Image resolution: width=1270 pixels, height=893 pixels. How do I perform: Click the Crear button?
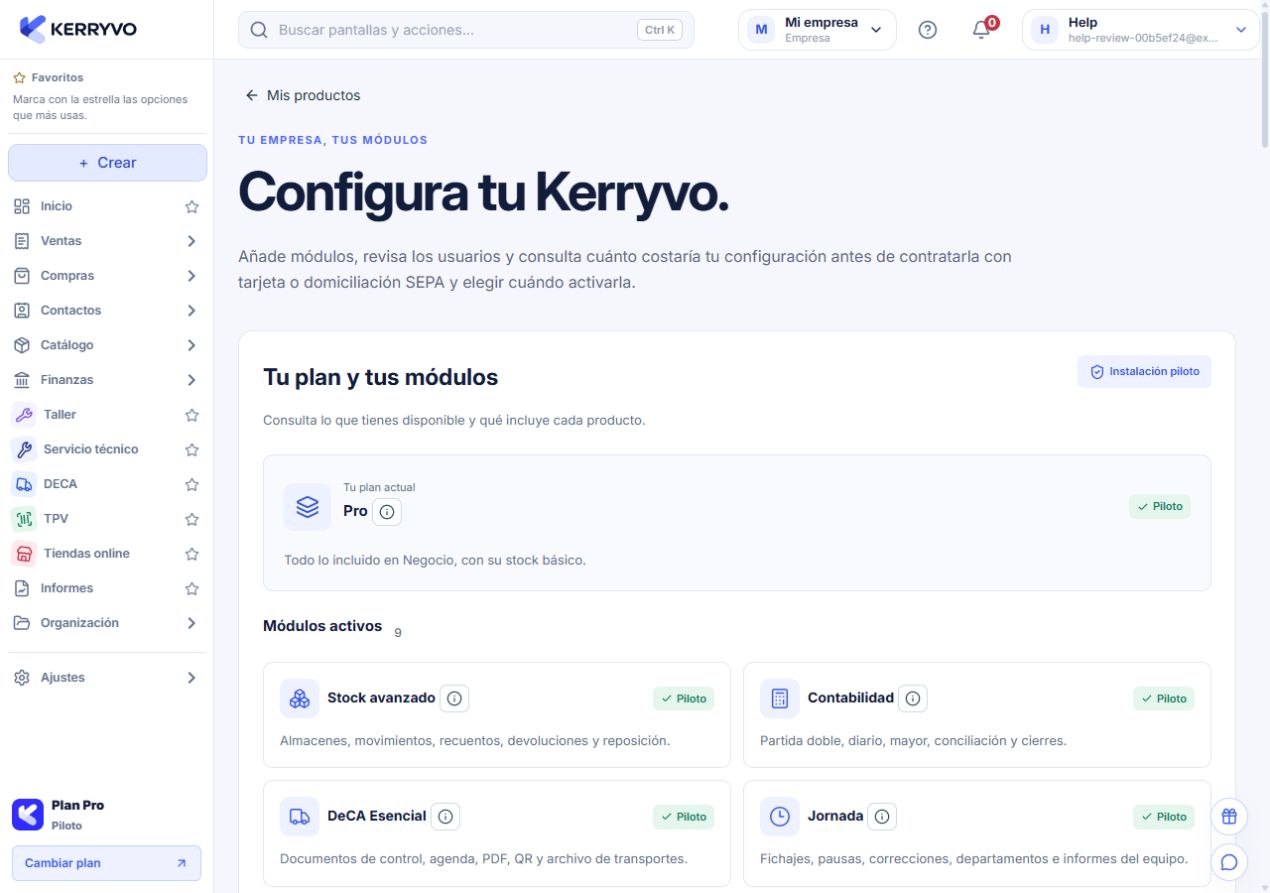107,163
